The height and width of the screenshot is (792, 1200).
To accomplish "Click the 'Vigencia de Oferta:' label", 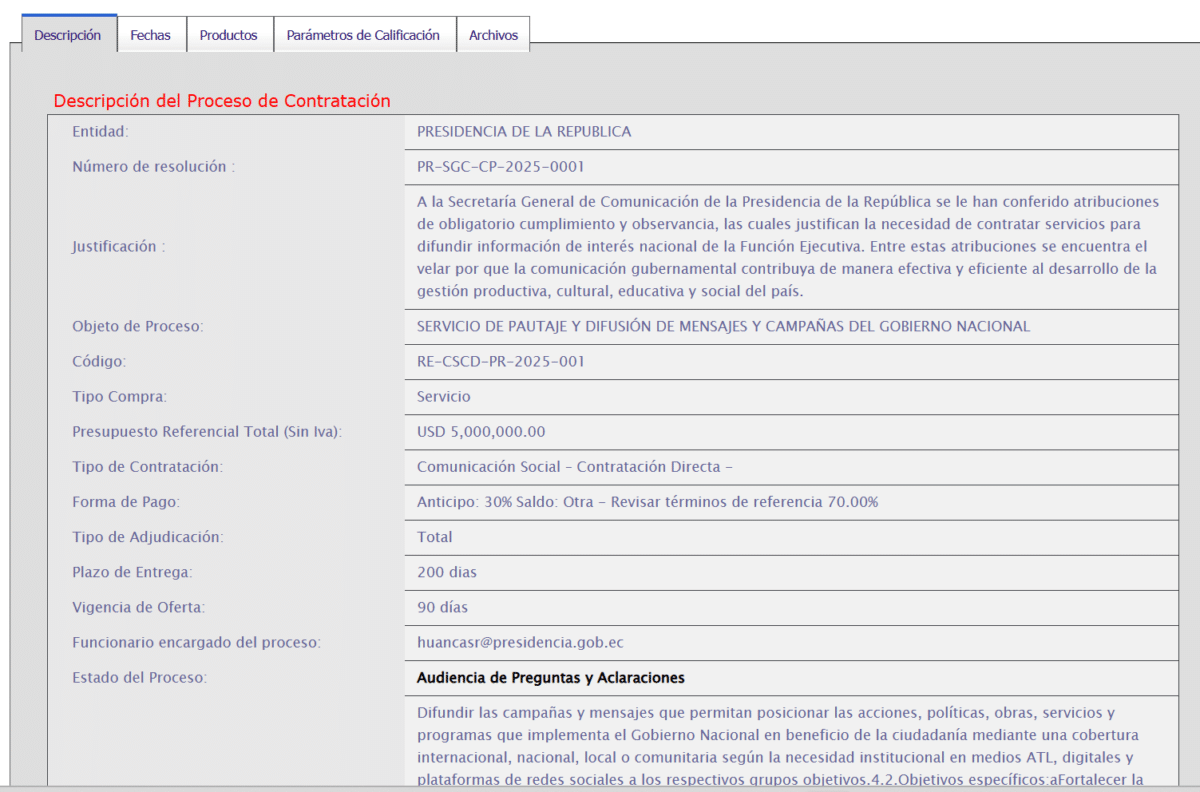I will [138, 608].
